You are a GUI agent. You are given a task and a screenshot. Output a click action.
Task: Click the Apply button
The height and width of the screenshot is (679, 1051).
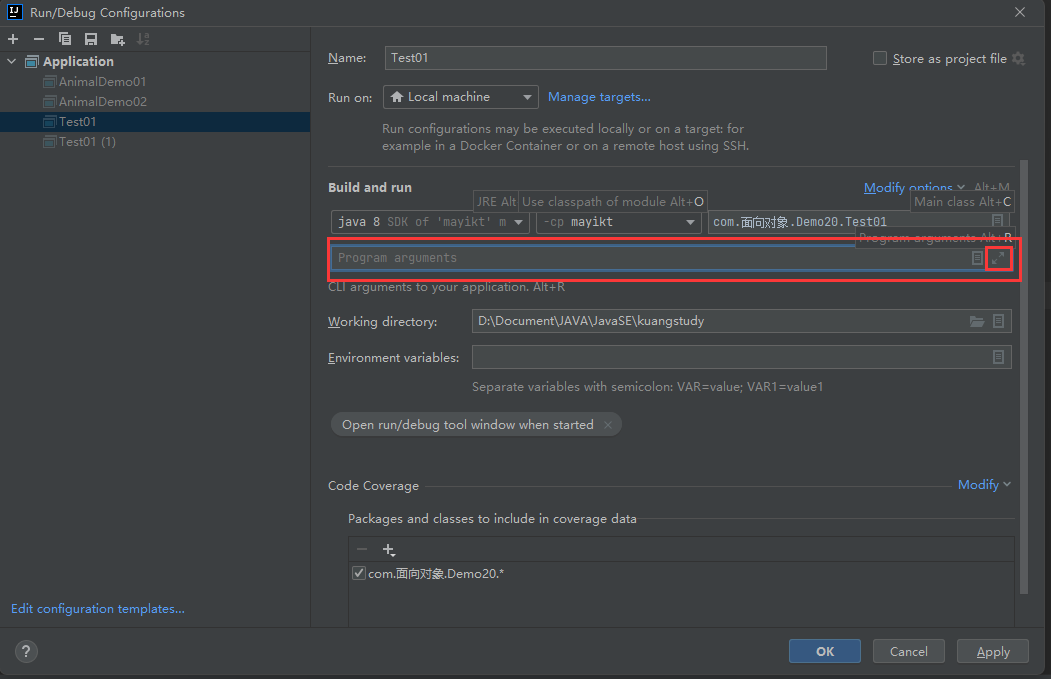tap(993, 652)
